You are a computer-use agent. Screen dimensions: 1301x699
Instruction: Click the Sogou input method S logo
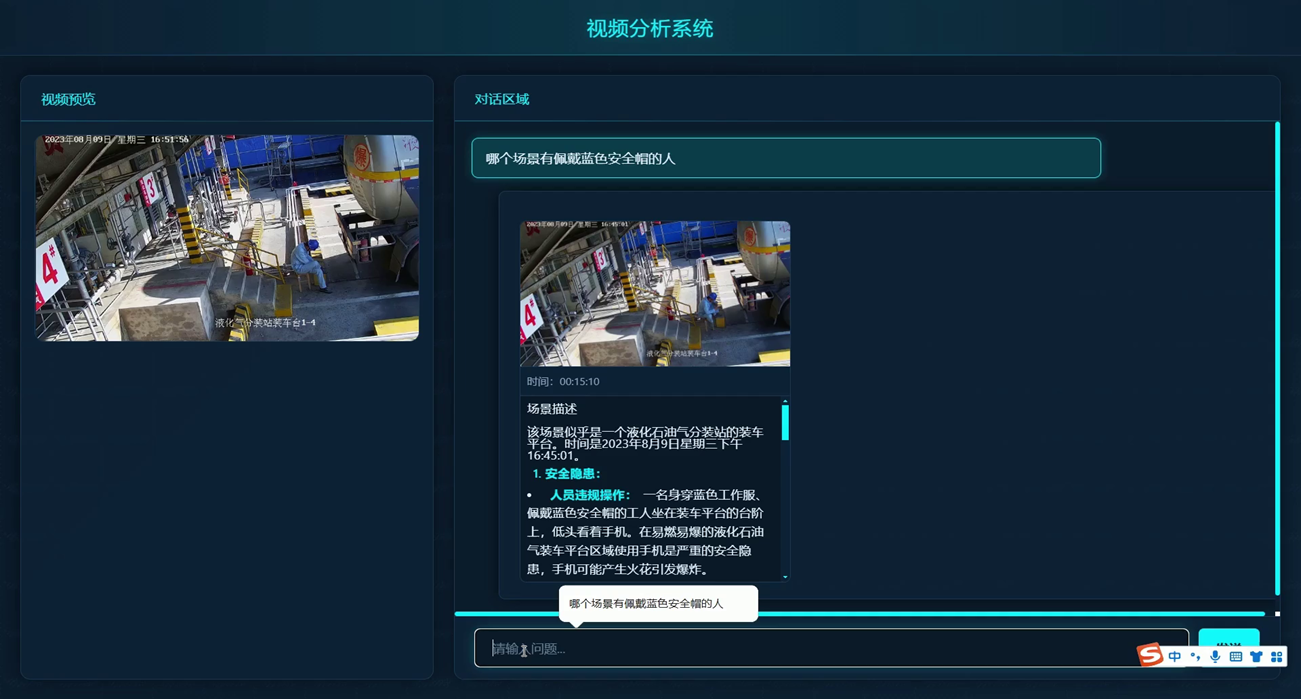tap(1150, 655)
